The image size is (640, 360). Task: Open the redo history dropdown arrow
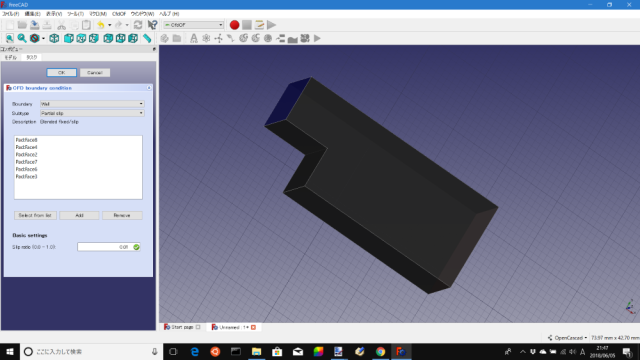click(x=127, y=25)
